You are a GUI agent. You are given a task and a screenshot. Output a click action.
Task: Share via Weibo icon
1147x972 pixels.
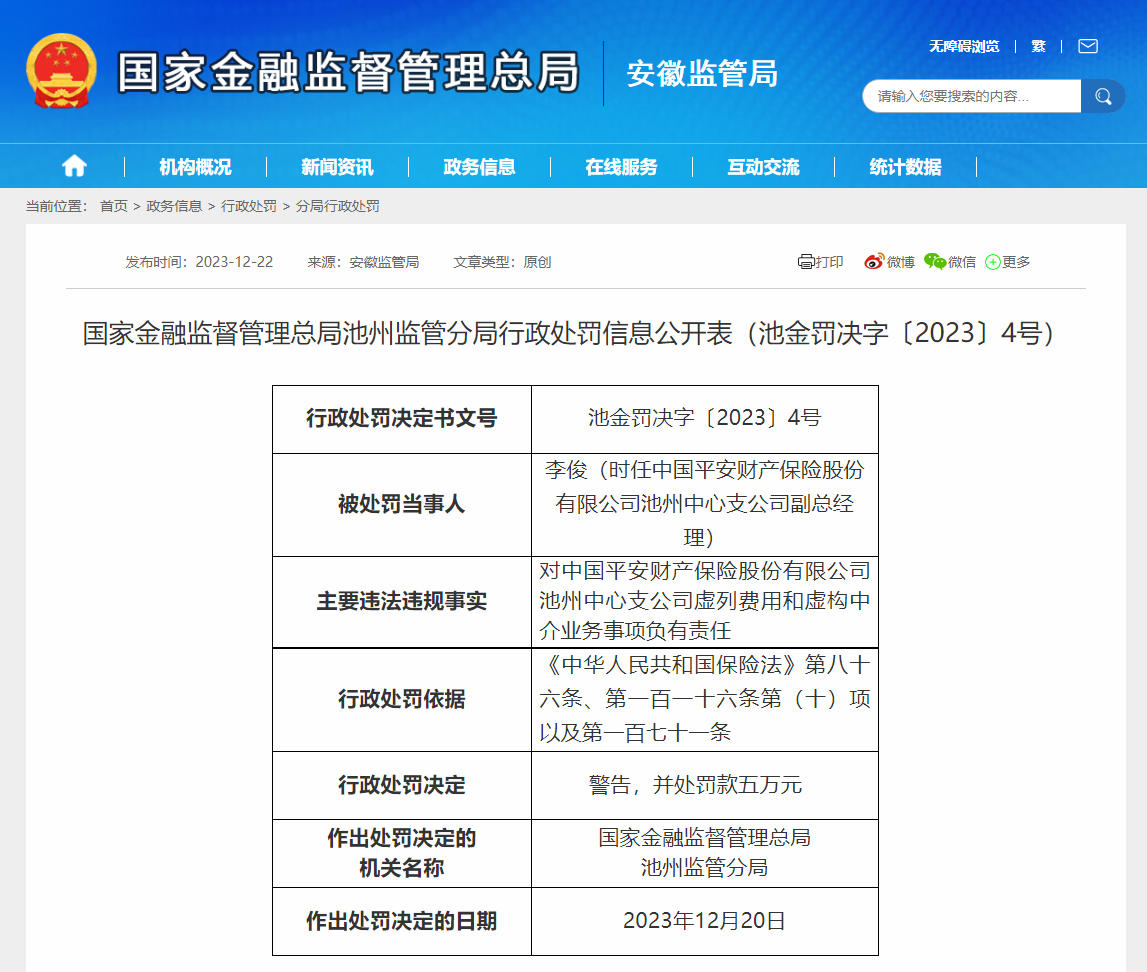(x=874, y=262)
